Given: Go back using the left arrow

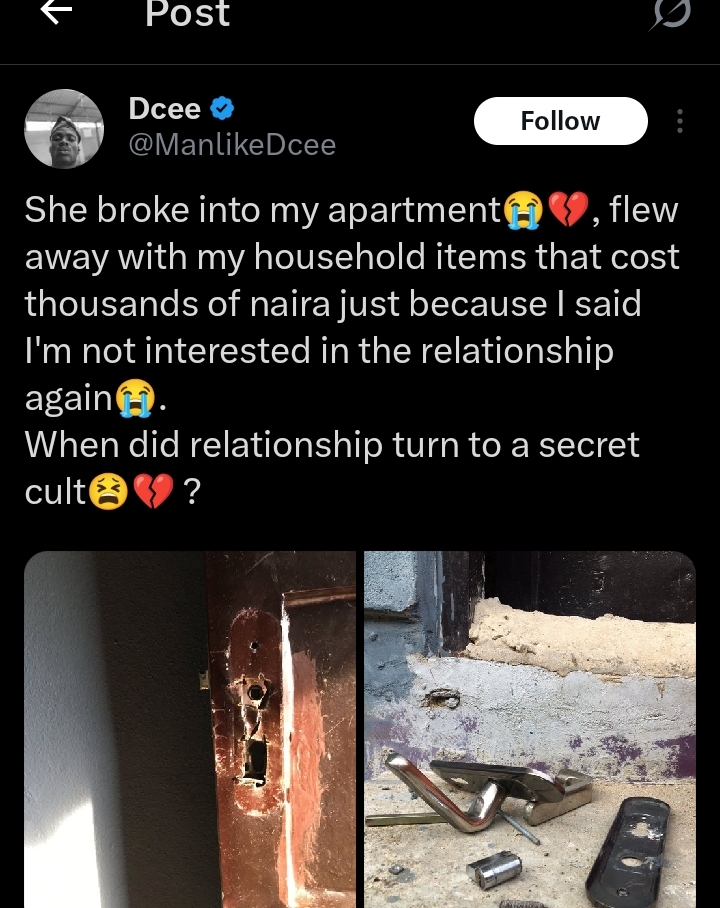Looking at the screenshot, I should [x=56, y=12].
